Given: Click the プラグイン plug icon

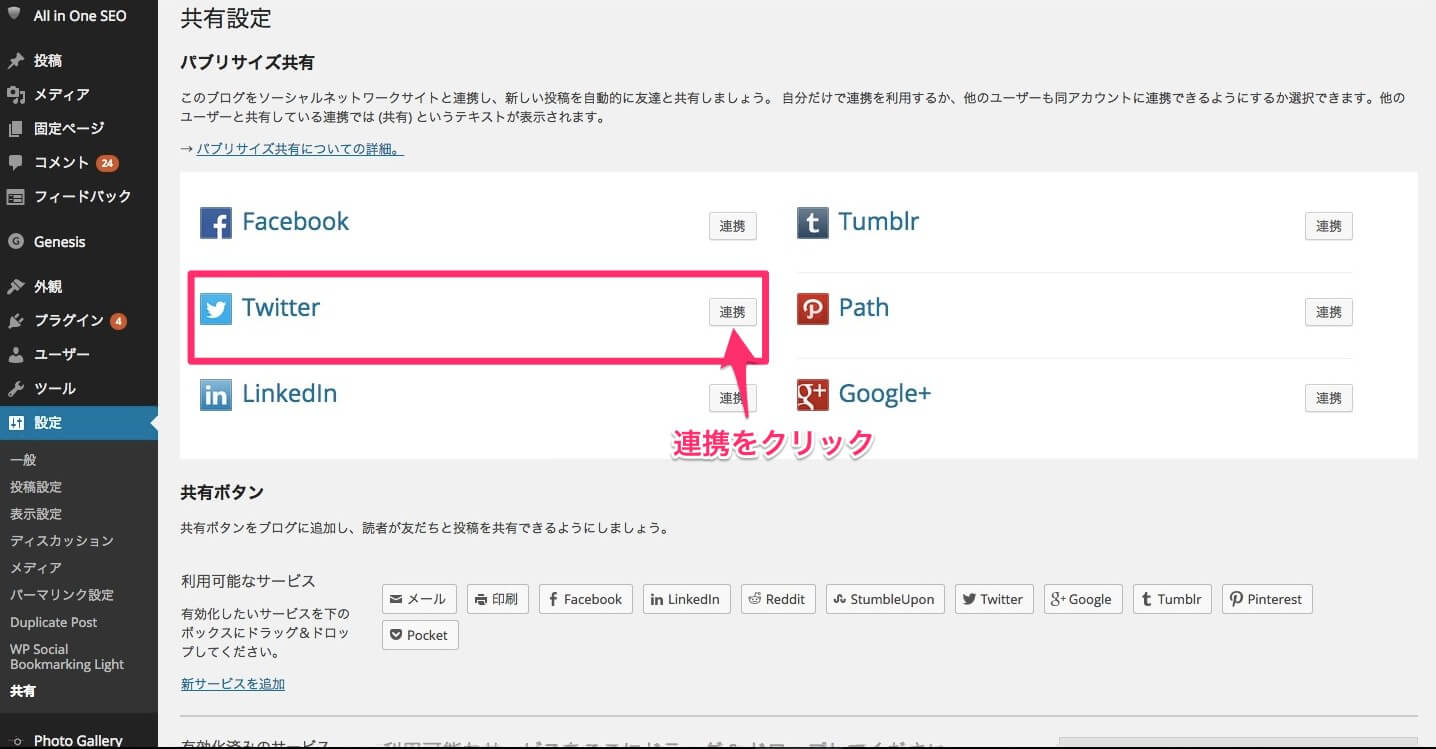Looking at the screenshot, I should [x=15, y=320].
